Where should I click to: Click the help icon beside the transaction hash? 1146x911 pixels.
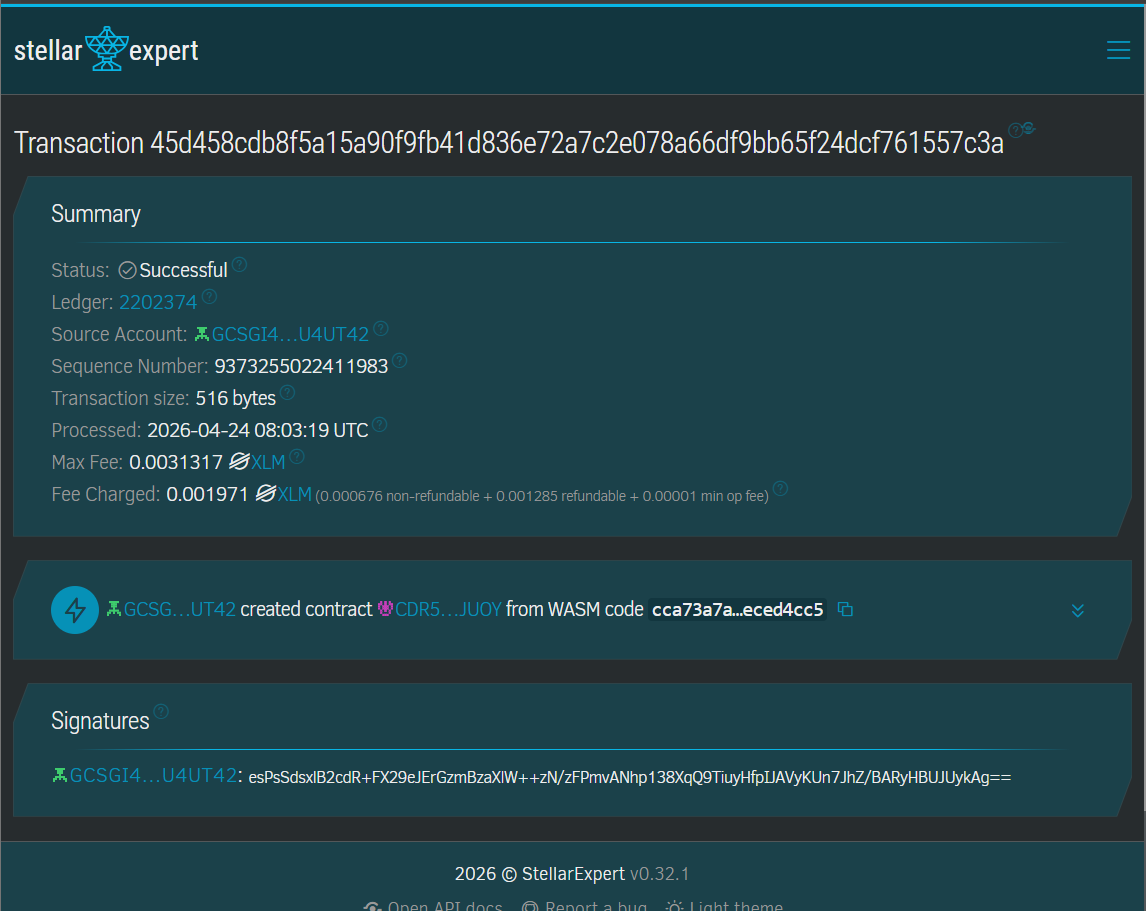coord(1015,130)
